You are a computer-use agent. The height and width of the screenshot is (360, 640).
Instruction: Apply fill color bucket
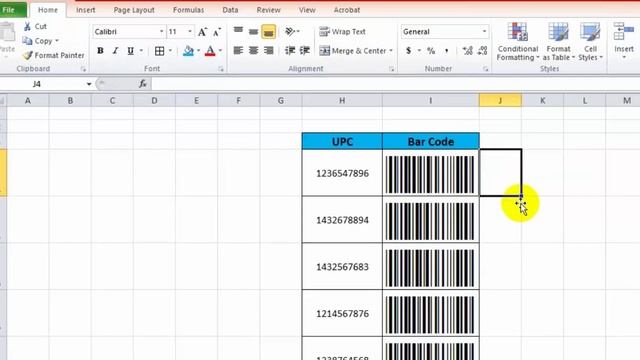[x=188, y=51]
